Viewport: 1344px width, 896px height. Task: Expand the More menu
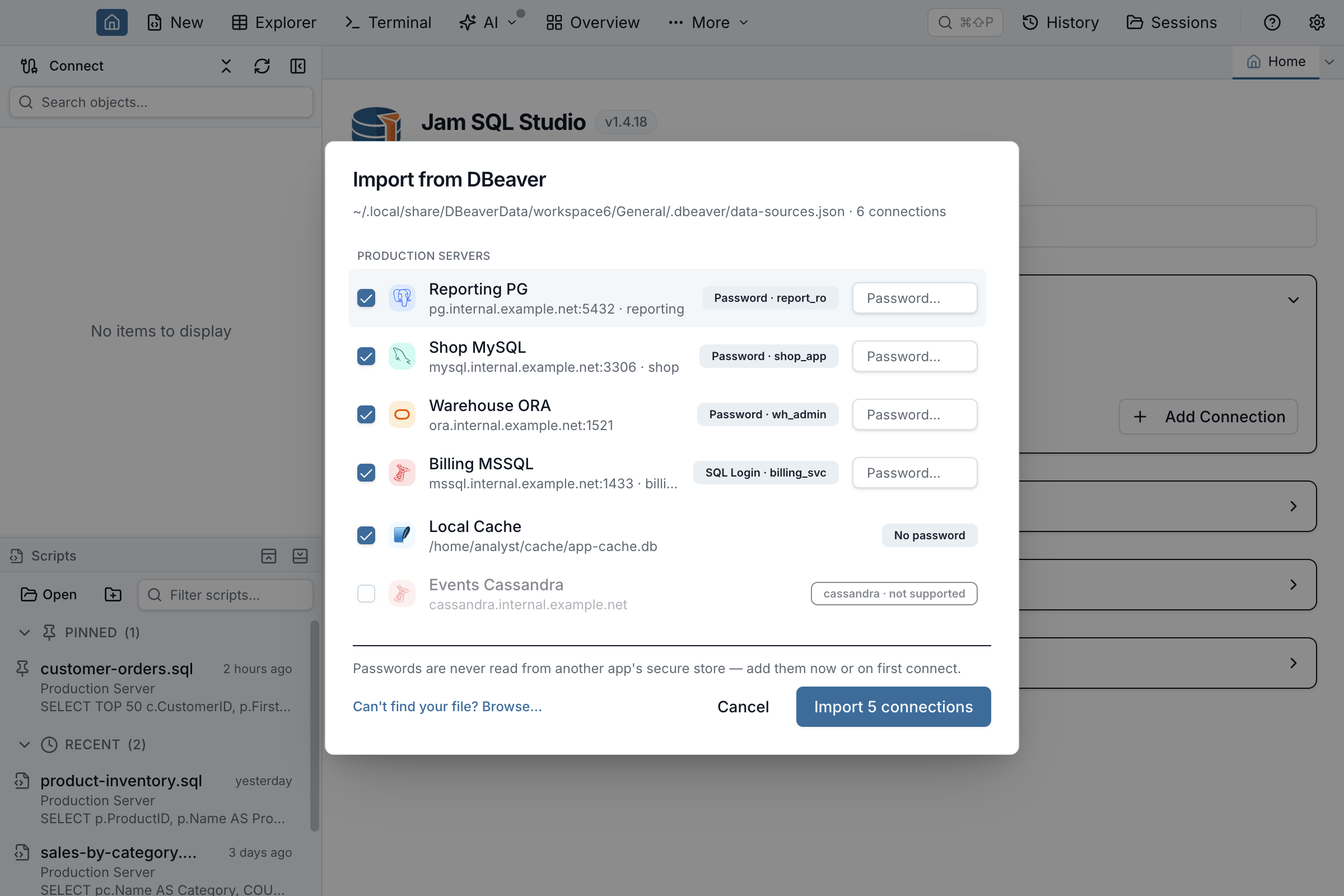tap(708, 22)
